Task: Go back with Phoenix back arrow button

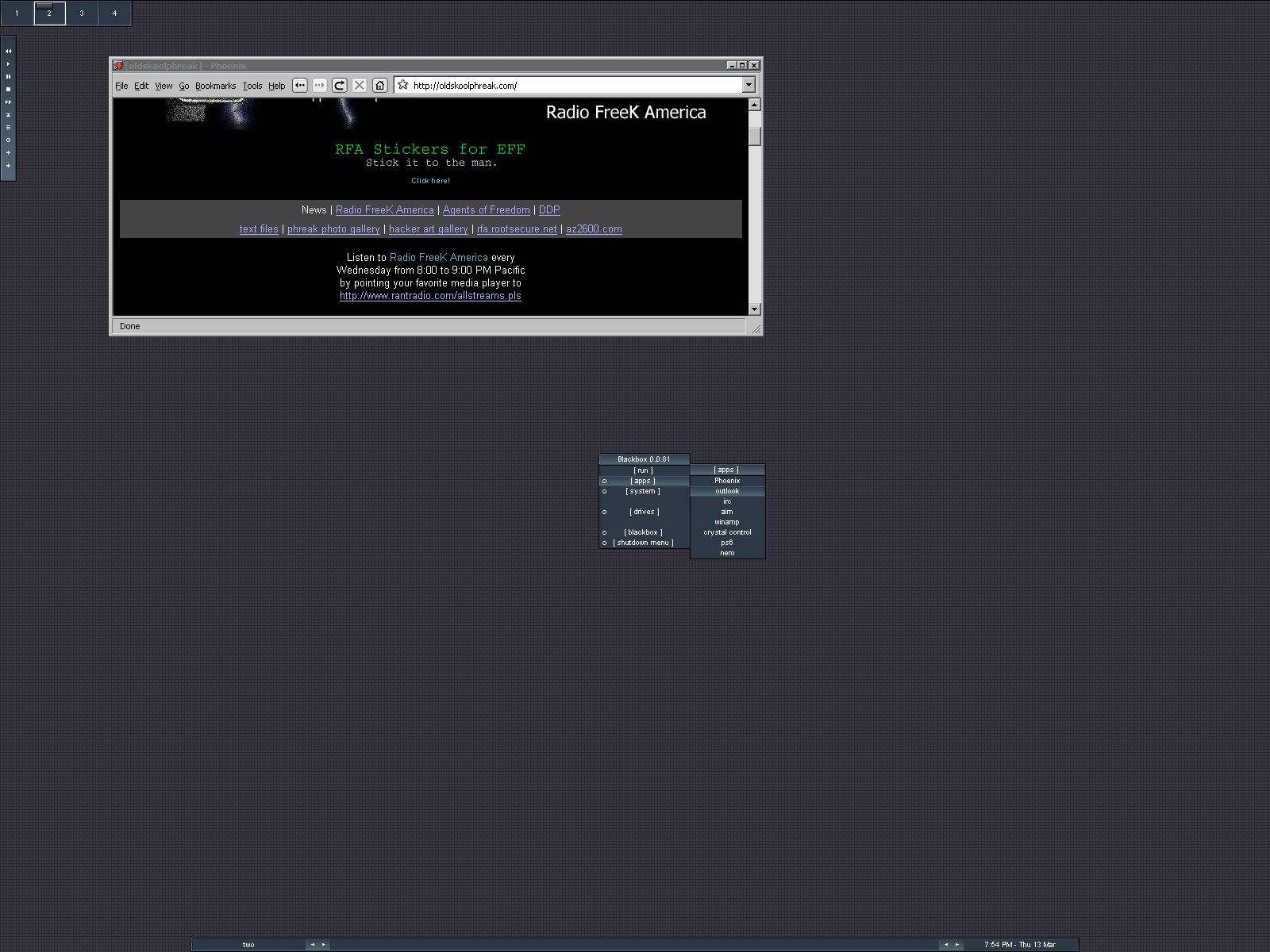Action: click(x=300, y=85)
